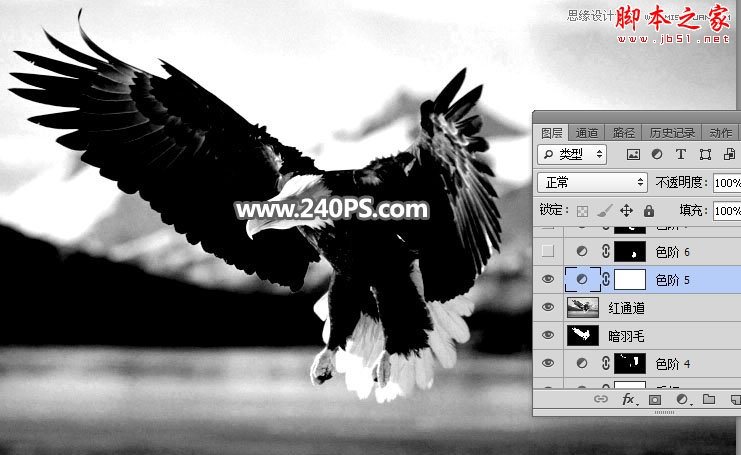
Task: Show the hidden 色阶 6 layer
Action: point(548,251)
